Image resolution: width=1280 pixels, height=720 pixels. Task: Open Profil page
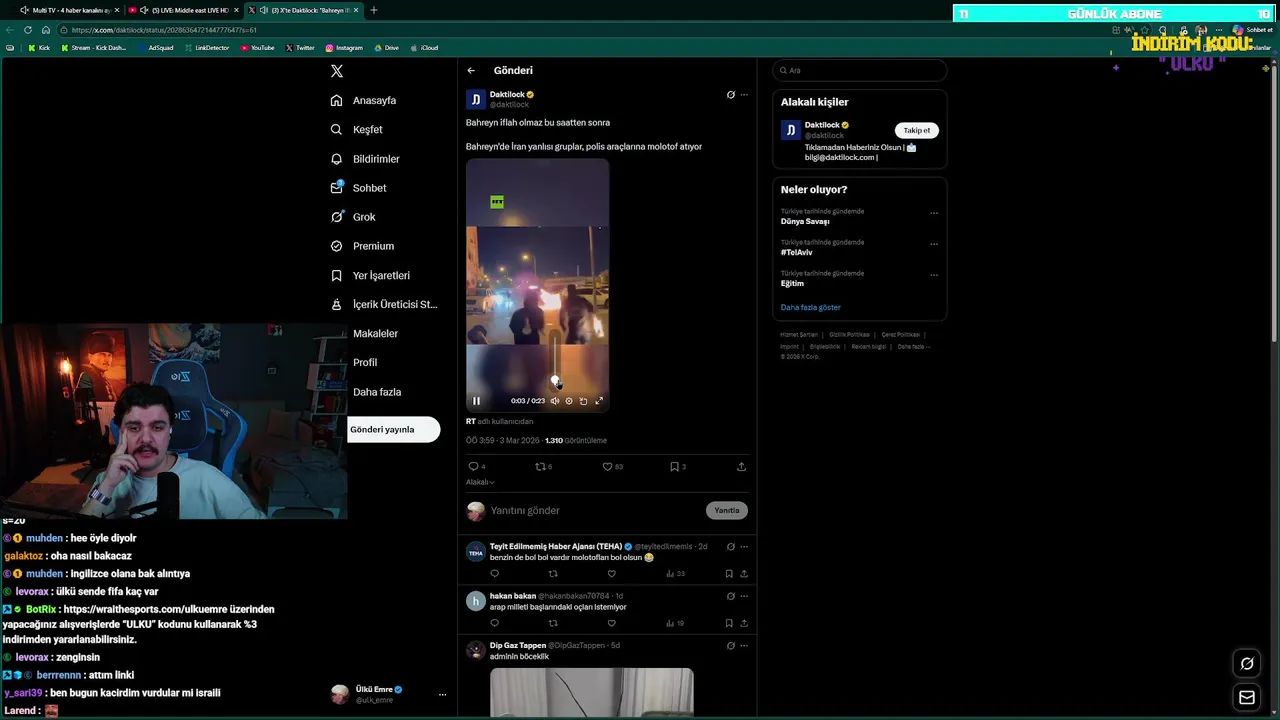pyautogui.click(x=364, y=362)
